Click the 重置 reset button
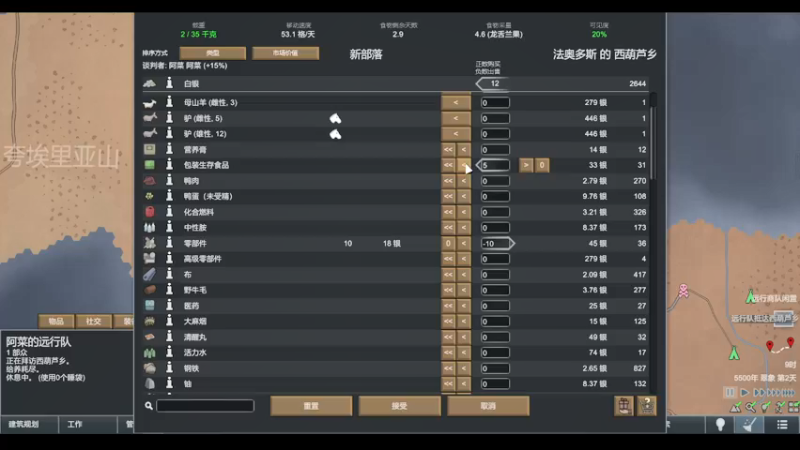 click(x=311, y=406)
